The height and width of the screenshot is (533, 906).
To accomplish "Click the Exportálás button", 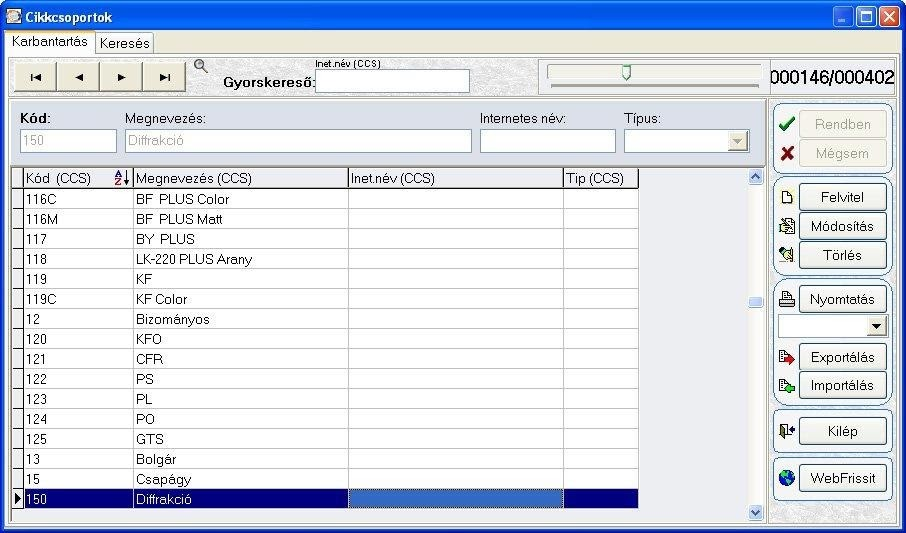I will 842,357.
